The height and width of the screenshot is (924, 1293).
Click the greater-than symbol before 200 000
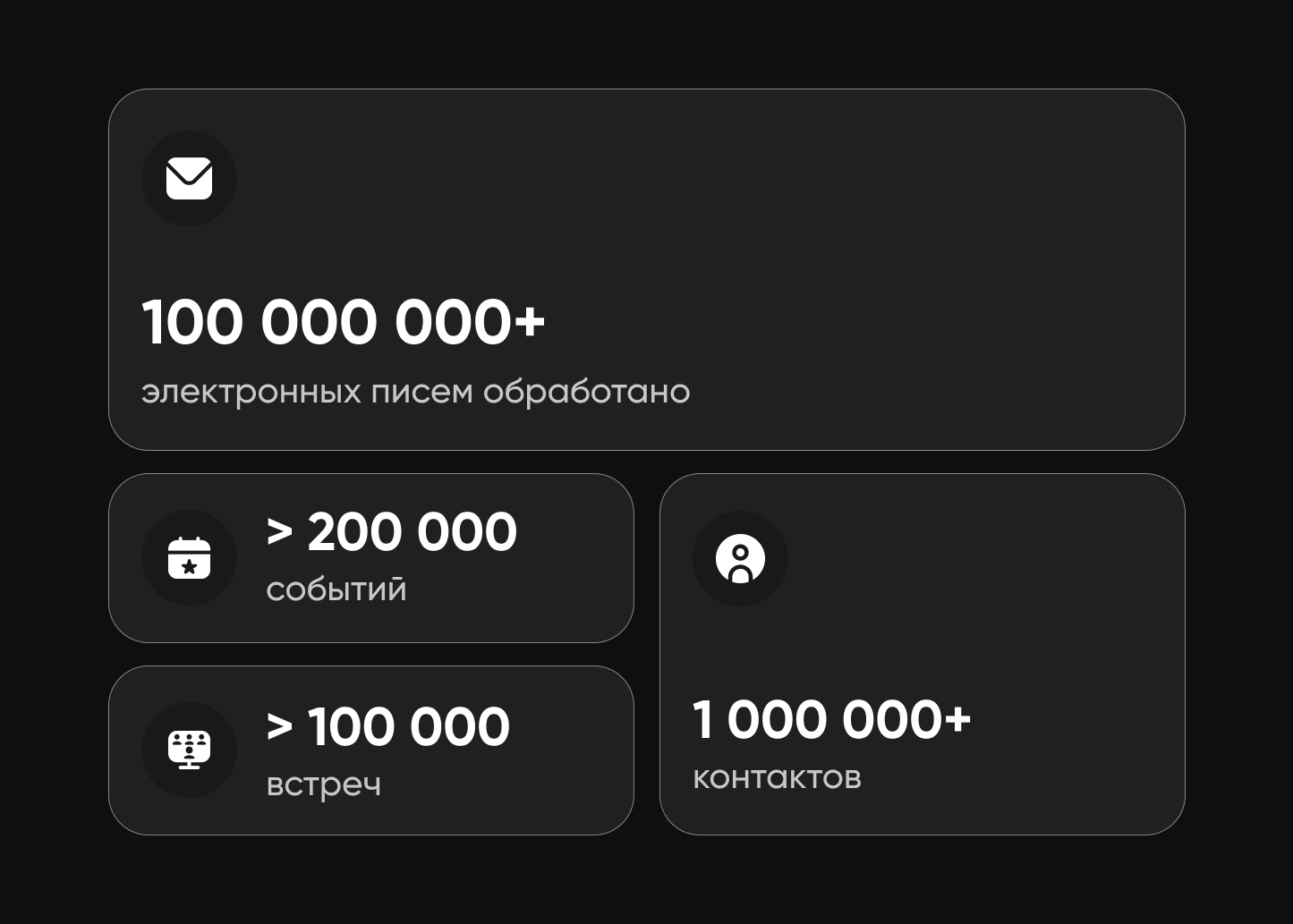tap(280, 532)
